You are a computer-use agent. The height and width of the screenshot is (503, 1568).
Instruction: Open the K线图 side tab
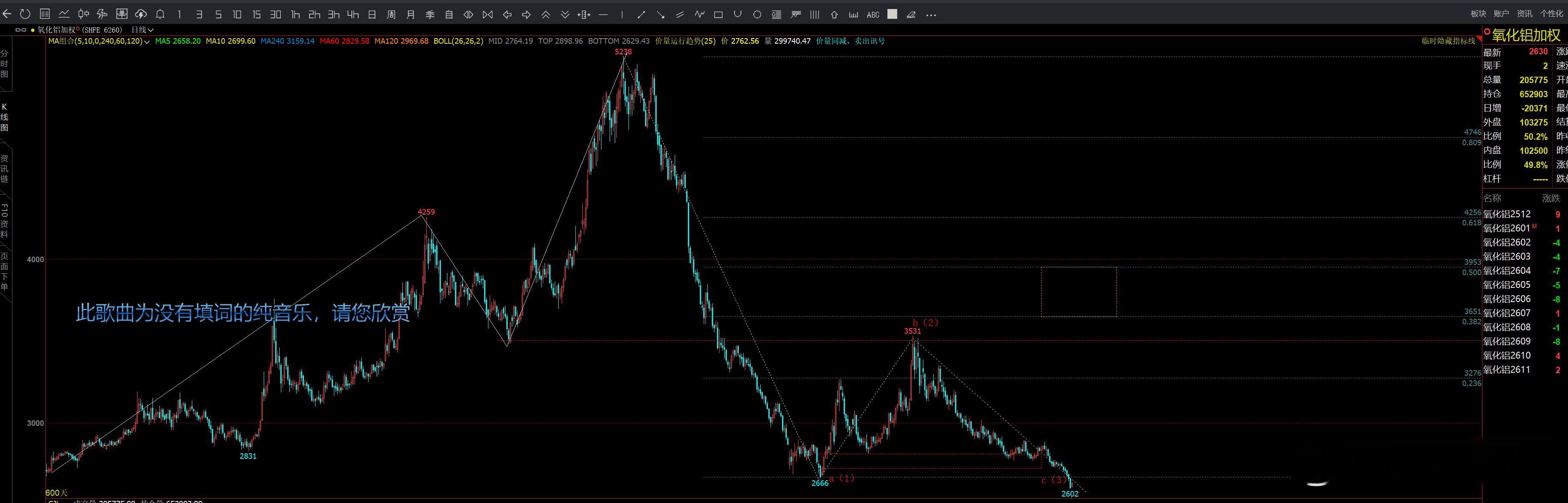[4, 117]
